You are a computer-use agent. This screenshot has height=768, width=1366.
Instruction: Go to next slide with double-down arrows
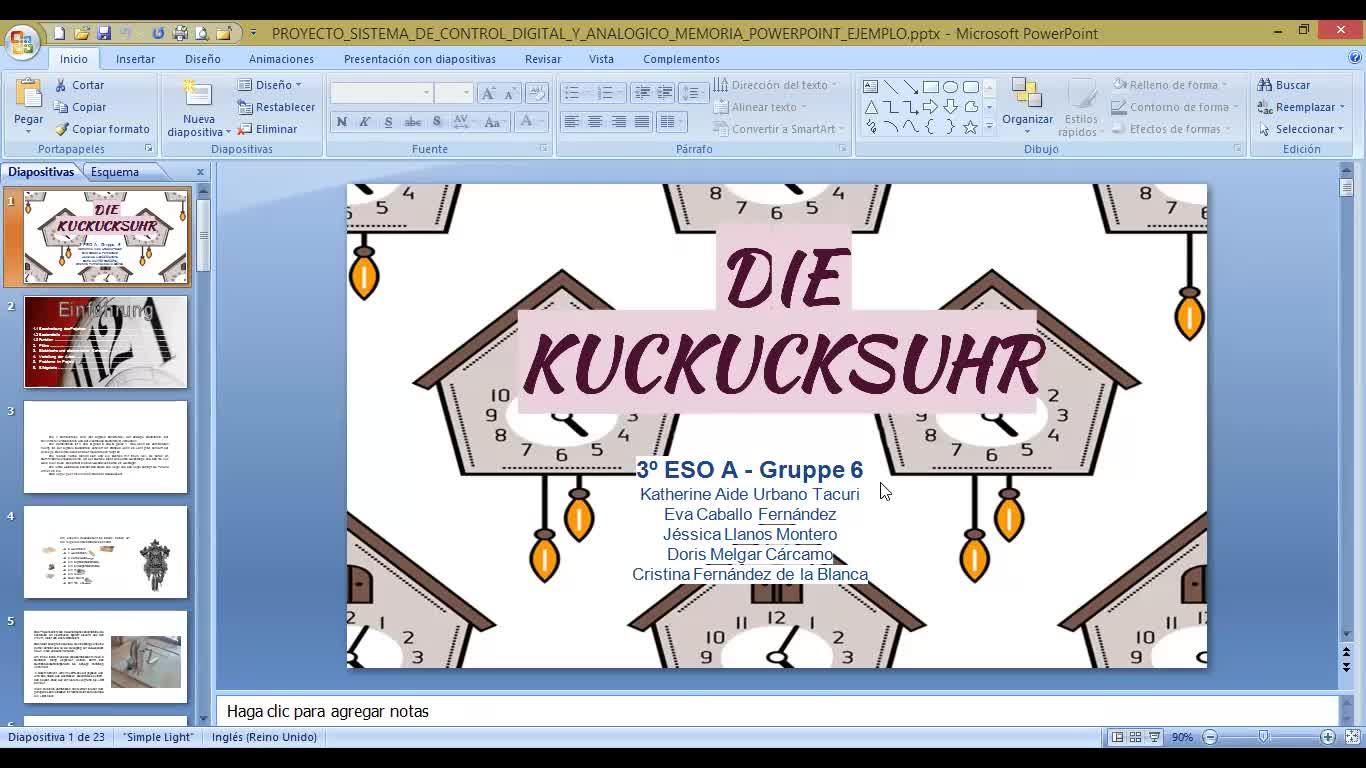click(x=1346, y=668)
